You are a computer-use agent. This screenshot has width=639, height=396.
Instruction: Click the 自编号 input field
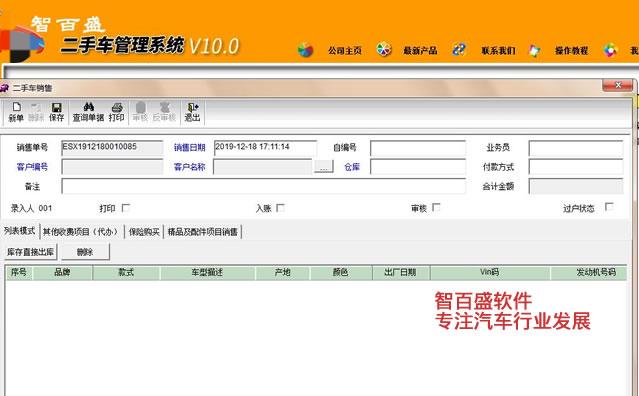[418, 147]
